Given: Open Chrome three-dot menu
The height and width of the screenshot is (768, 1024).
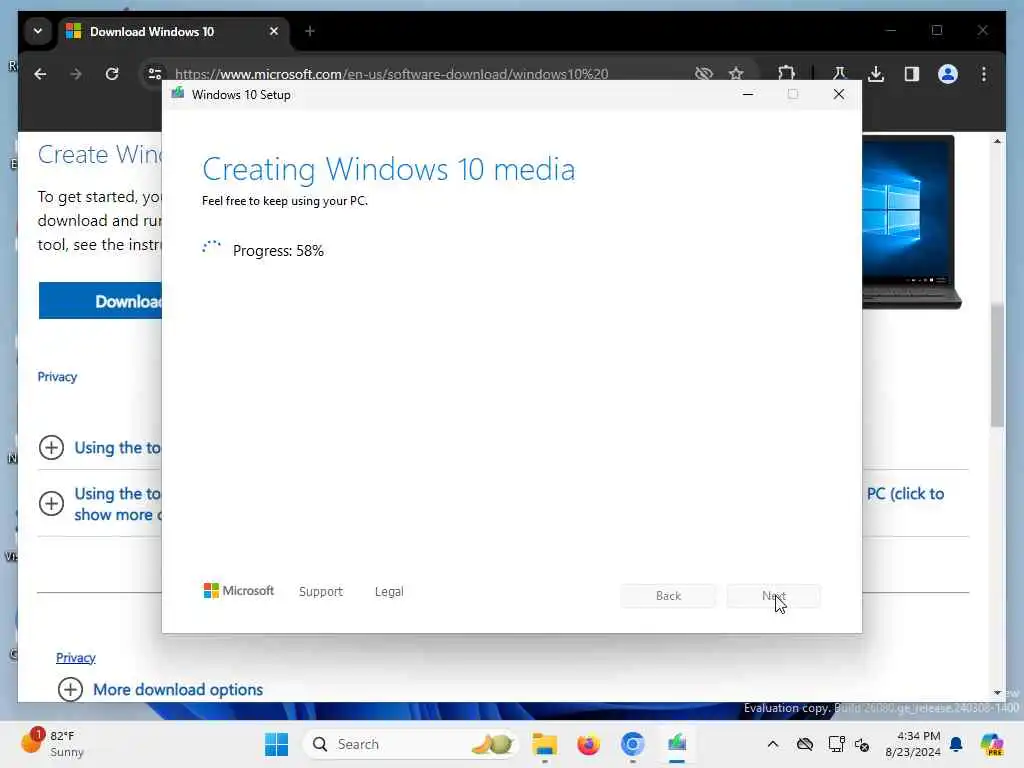Looking at the screenshot, I should [984, 74].
